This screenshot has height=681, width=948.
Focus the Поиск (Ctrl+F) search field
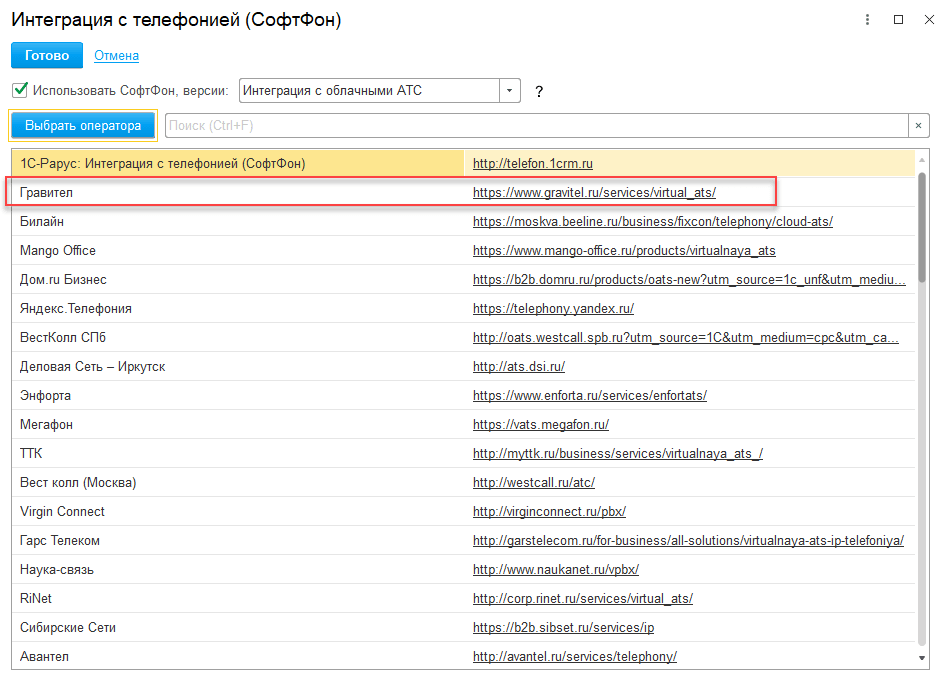point(536,126)
